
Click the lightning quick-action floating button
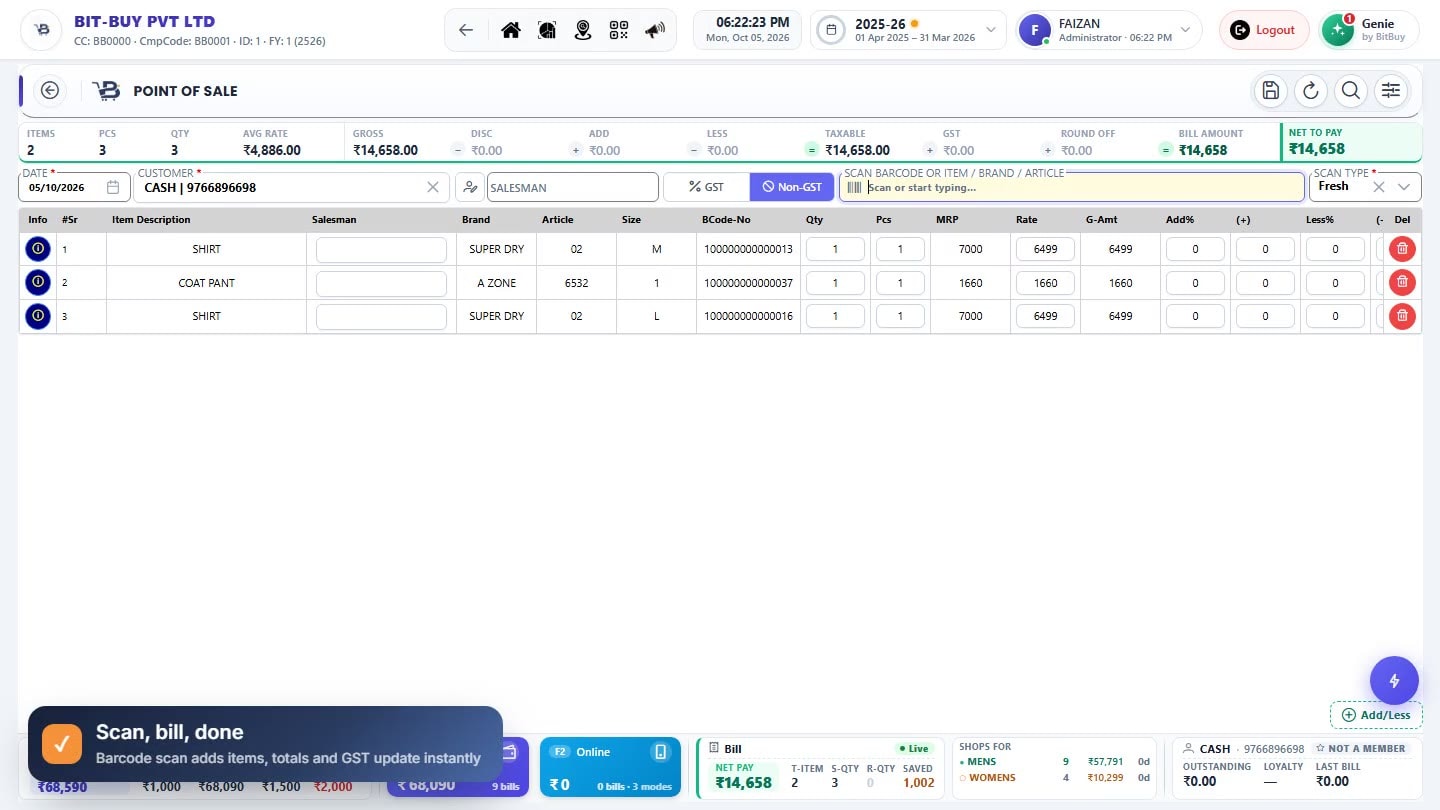(x=1394, y=681)
